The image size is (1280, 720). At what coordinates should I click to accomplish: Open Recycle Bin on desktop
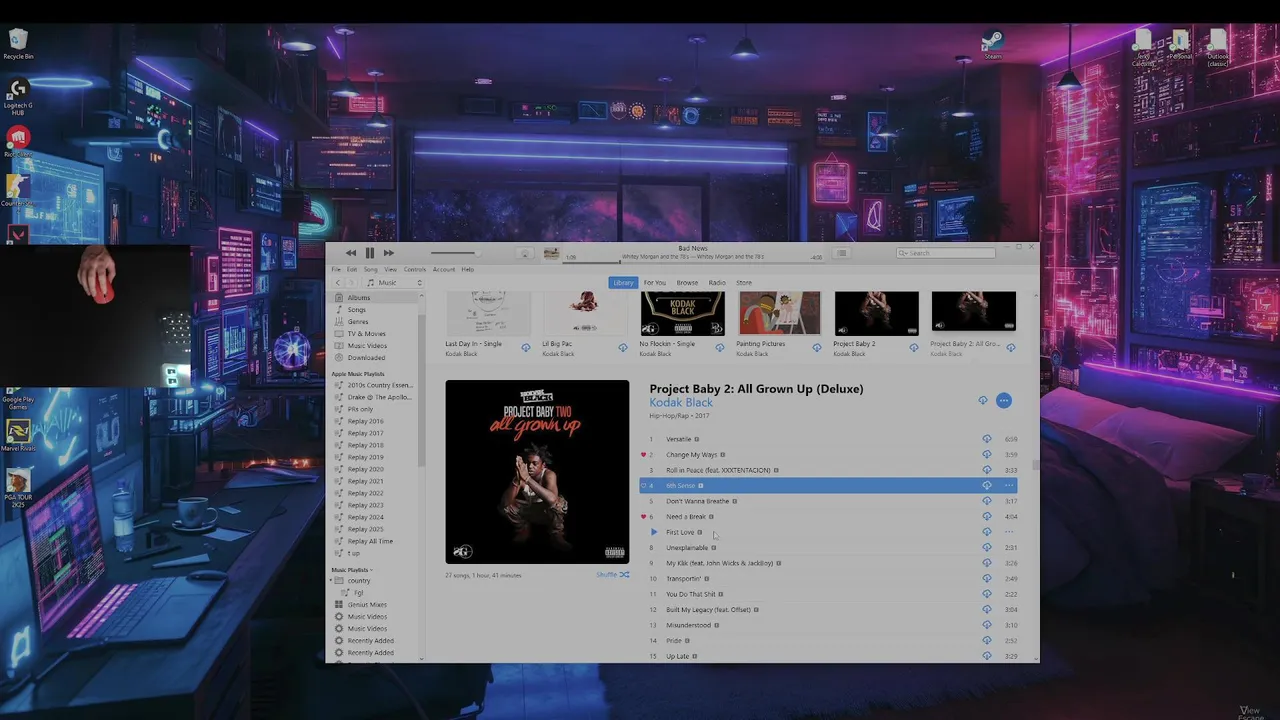18,44
